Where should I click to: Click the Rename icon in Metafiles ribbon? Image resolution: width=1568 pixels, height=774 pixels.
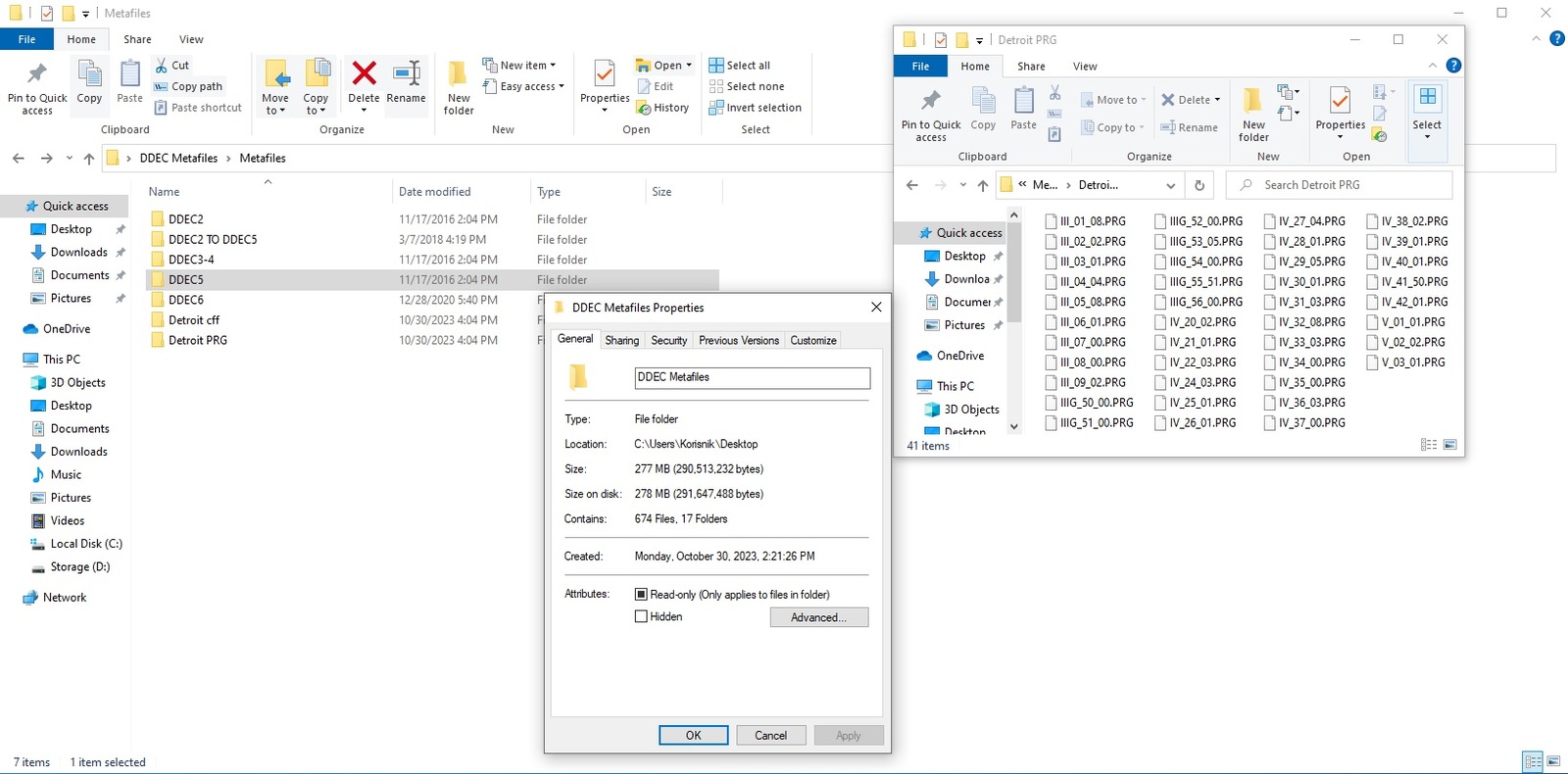tap(406, 73)
